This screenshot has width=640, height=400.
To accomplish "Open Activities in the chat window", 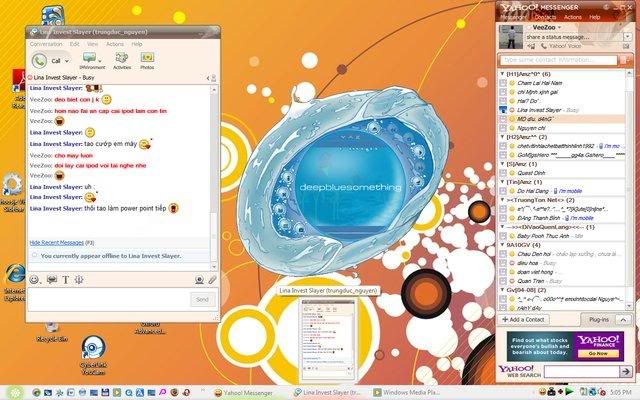I will 122,60.
